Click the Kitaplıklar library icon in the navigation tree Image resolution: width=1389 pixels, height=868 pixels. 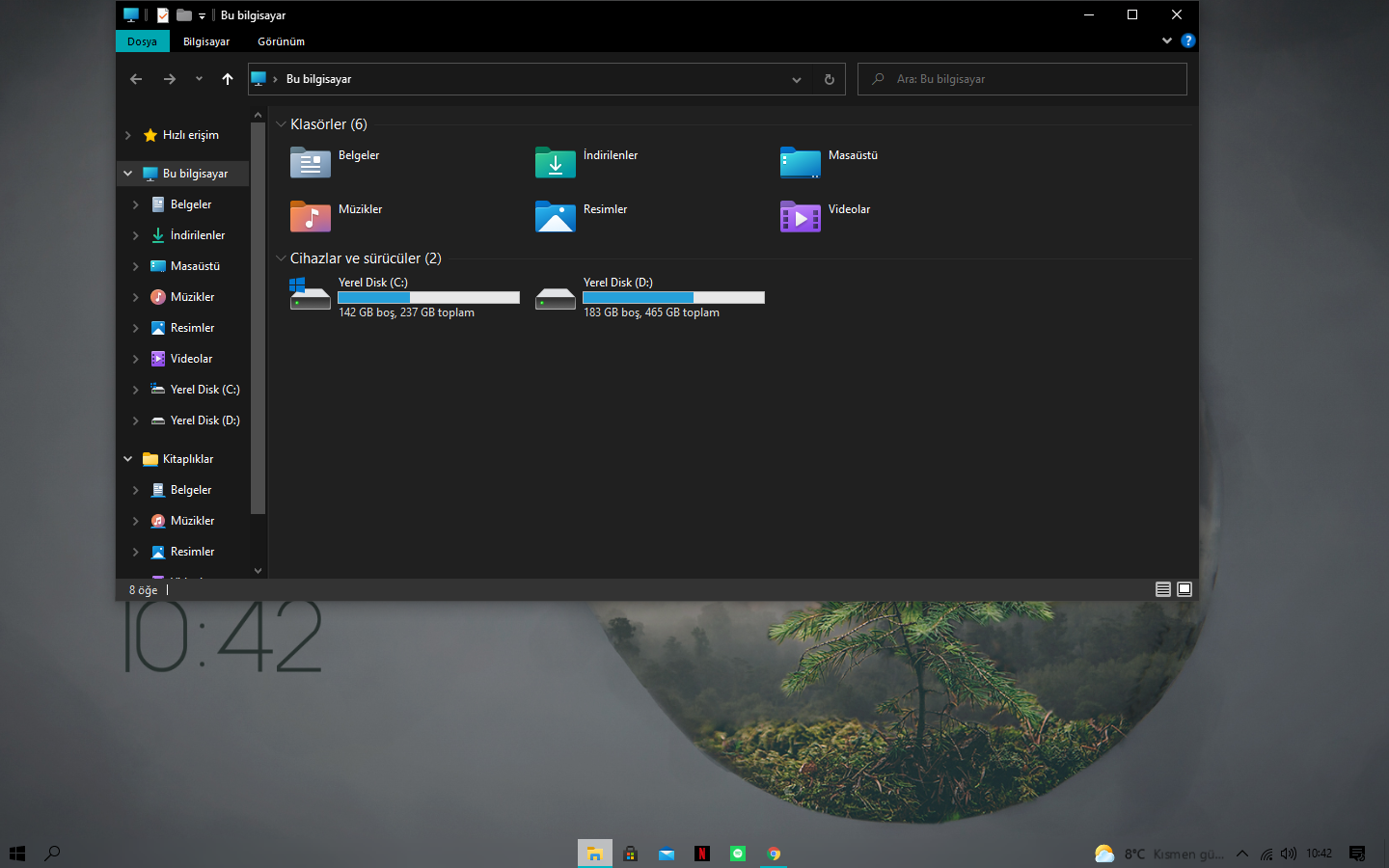[150, 459]
